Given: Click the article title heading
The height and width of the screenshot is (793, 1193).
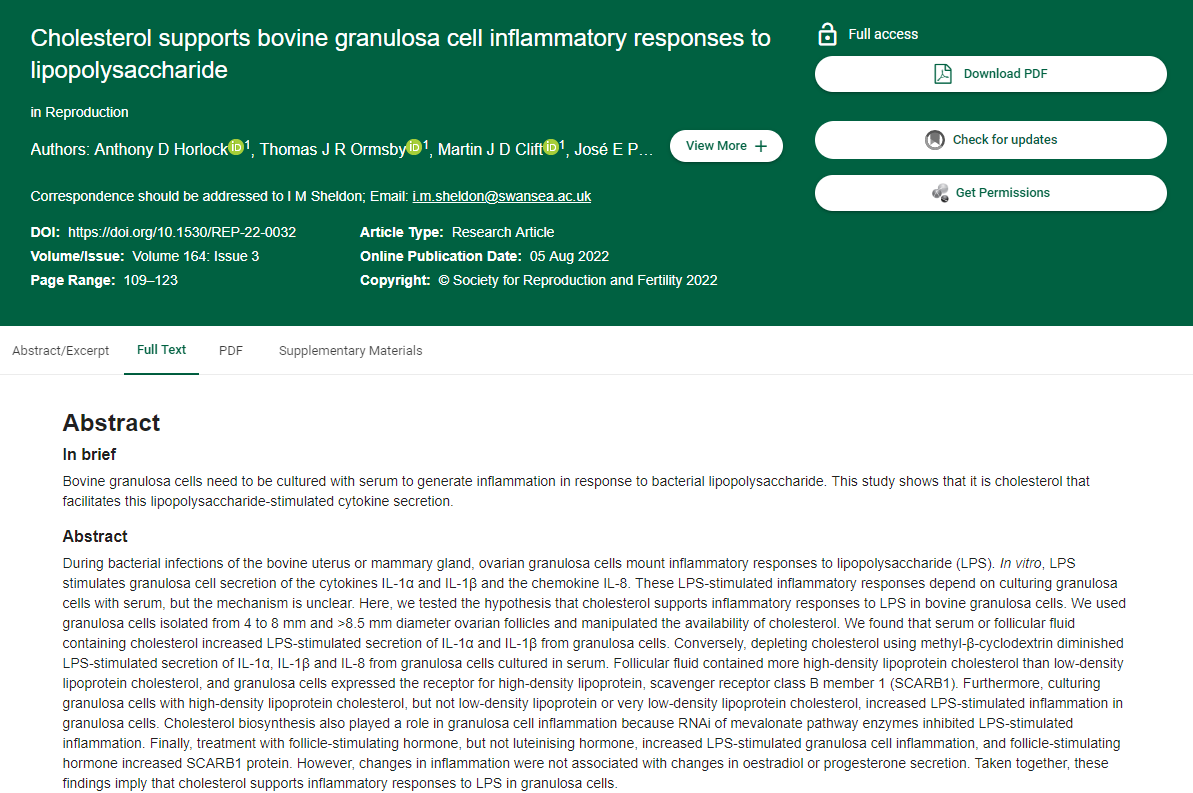Looking at the screenshot, I should tap(400, 54).
